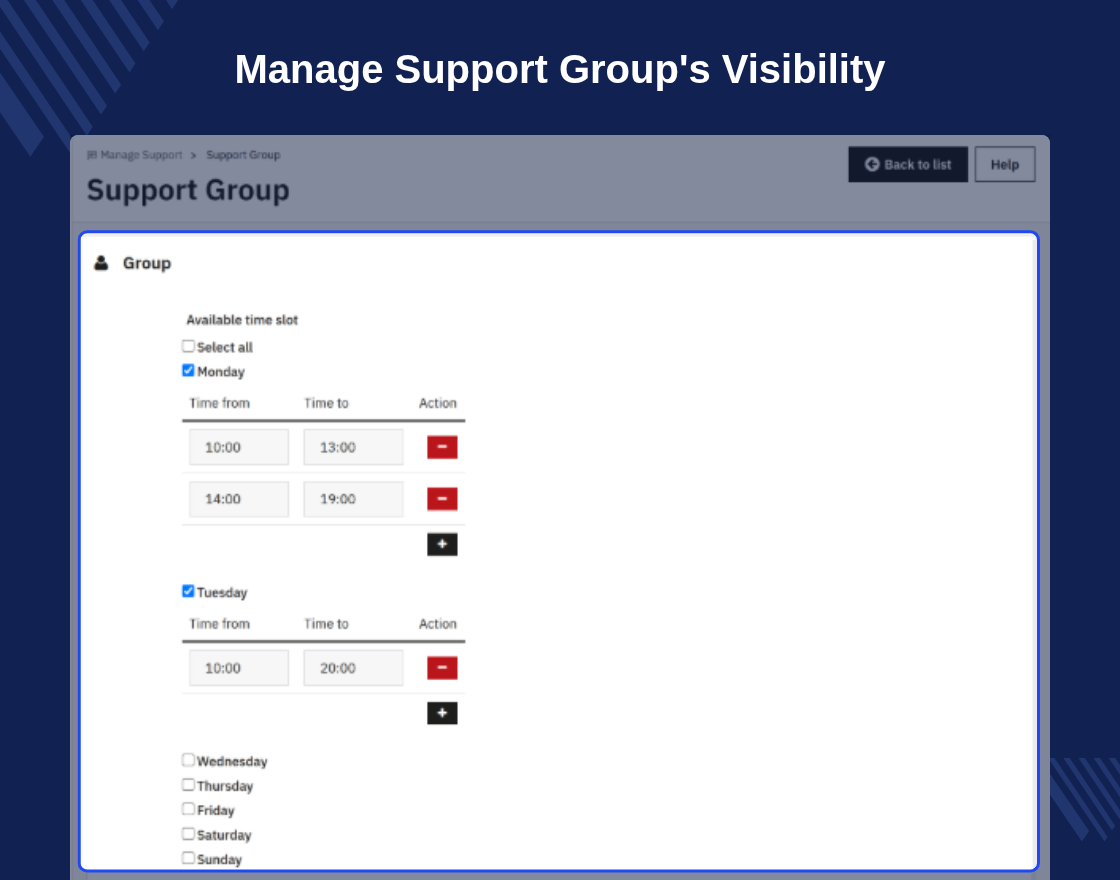This screenshot has height=880, width=1120.
Task: Add a new Tuesday time slot
Action: pos(442,713)
